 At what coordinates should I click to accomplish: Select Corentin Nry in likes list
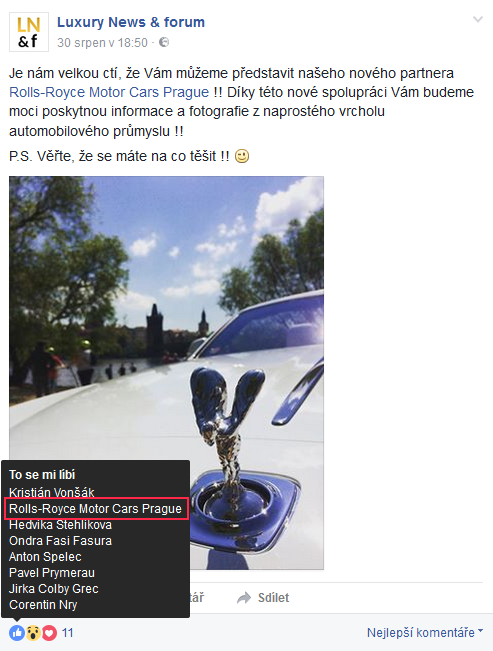(43, 605)
